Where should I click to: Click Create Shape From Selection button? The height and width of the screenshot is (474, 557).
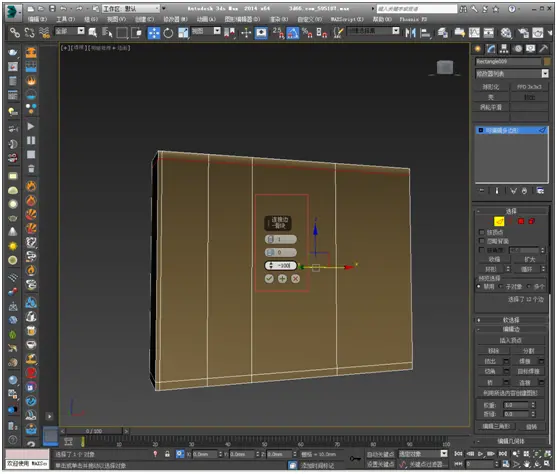510,393
